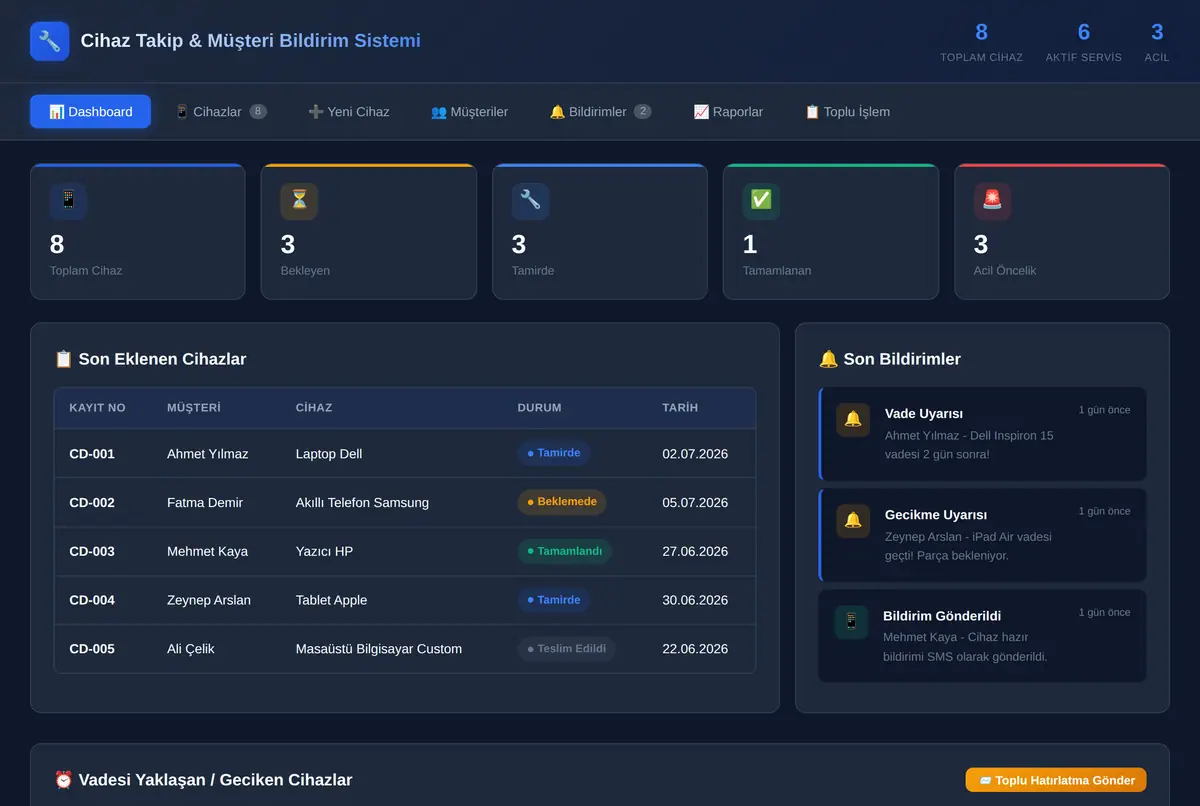Image resolution: width=1200 pixels, height=806 pixels.
Task: Click the phone icon of Bildirim Gönderildi notification
Action: [x=851, y=622]
